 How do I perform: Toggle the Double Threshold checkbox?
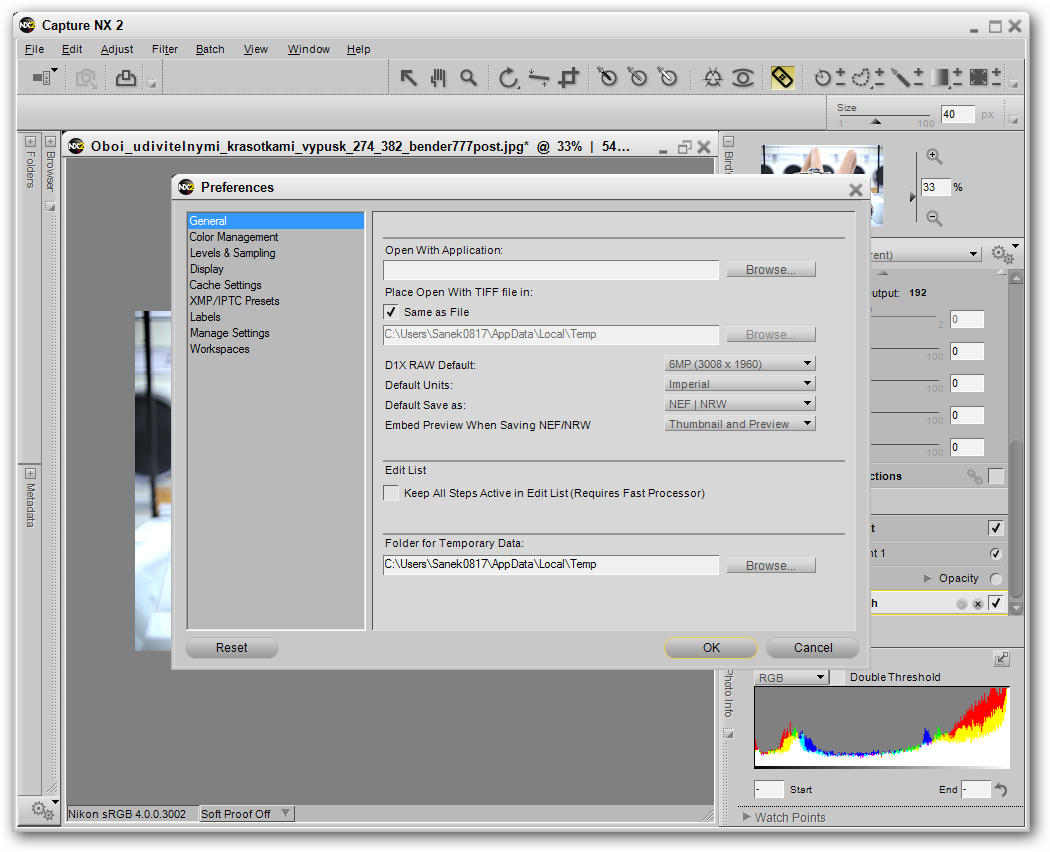click(x=839, y=677)
